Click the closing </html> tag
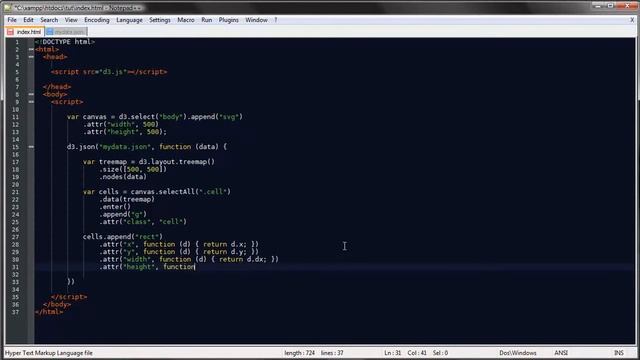The height and width of the screenshot is (360, 640). [49, 312]
